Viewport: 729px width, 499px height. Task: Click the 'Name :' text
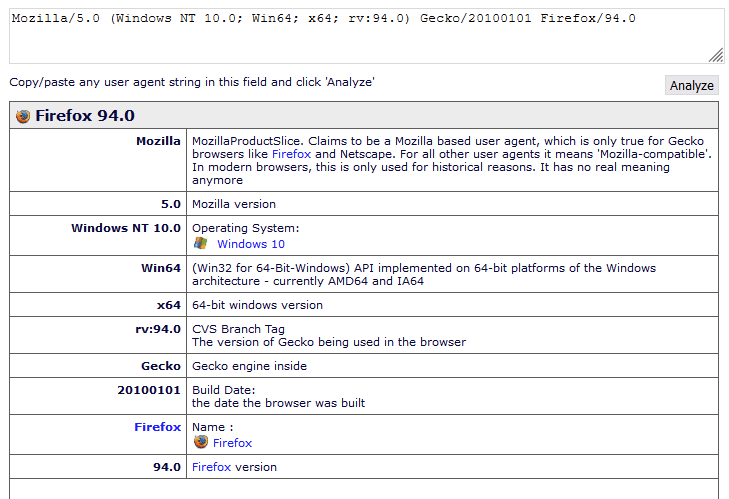point(212,427)
